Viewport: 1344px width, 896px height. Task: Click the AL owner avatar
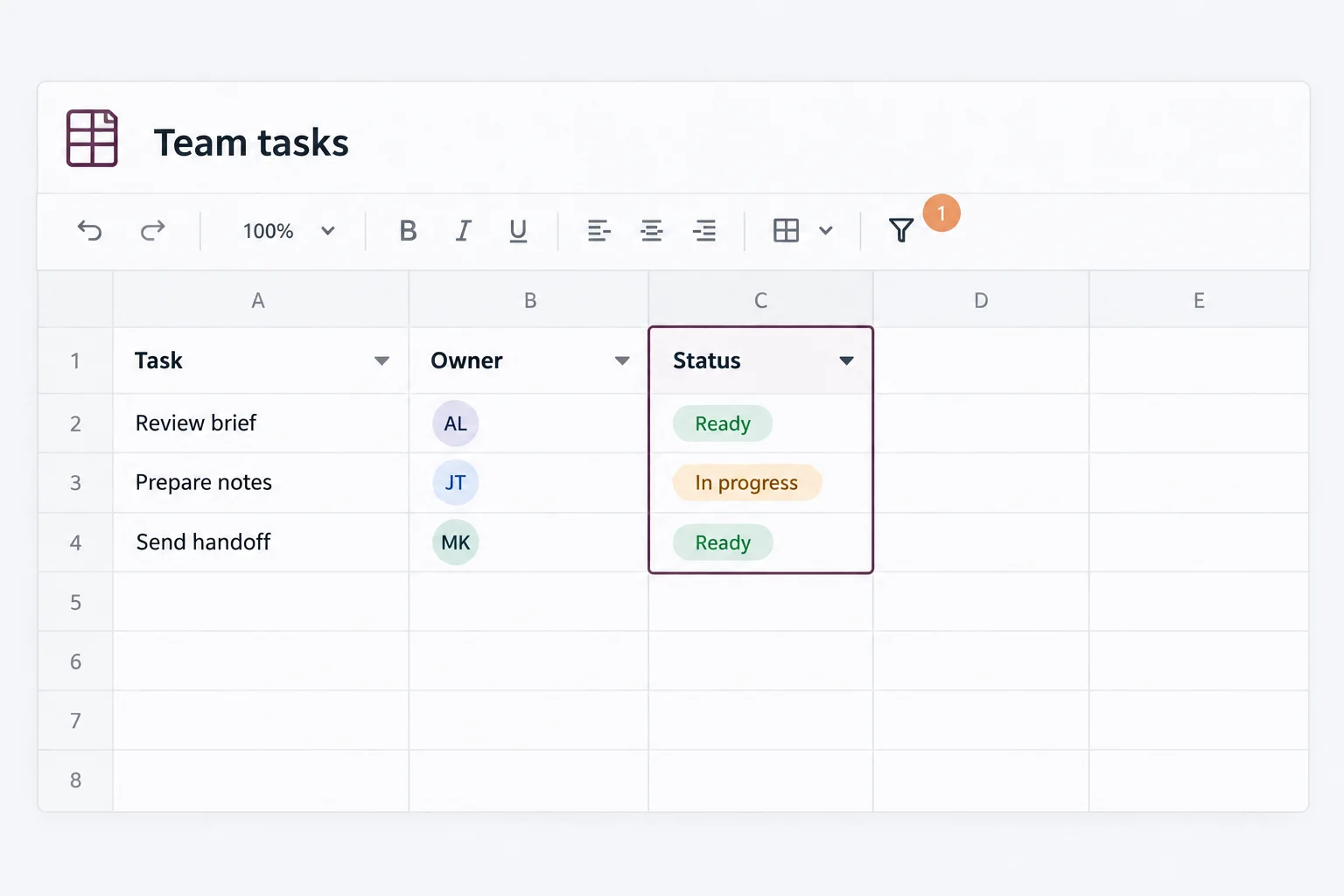[455, 423]
